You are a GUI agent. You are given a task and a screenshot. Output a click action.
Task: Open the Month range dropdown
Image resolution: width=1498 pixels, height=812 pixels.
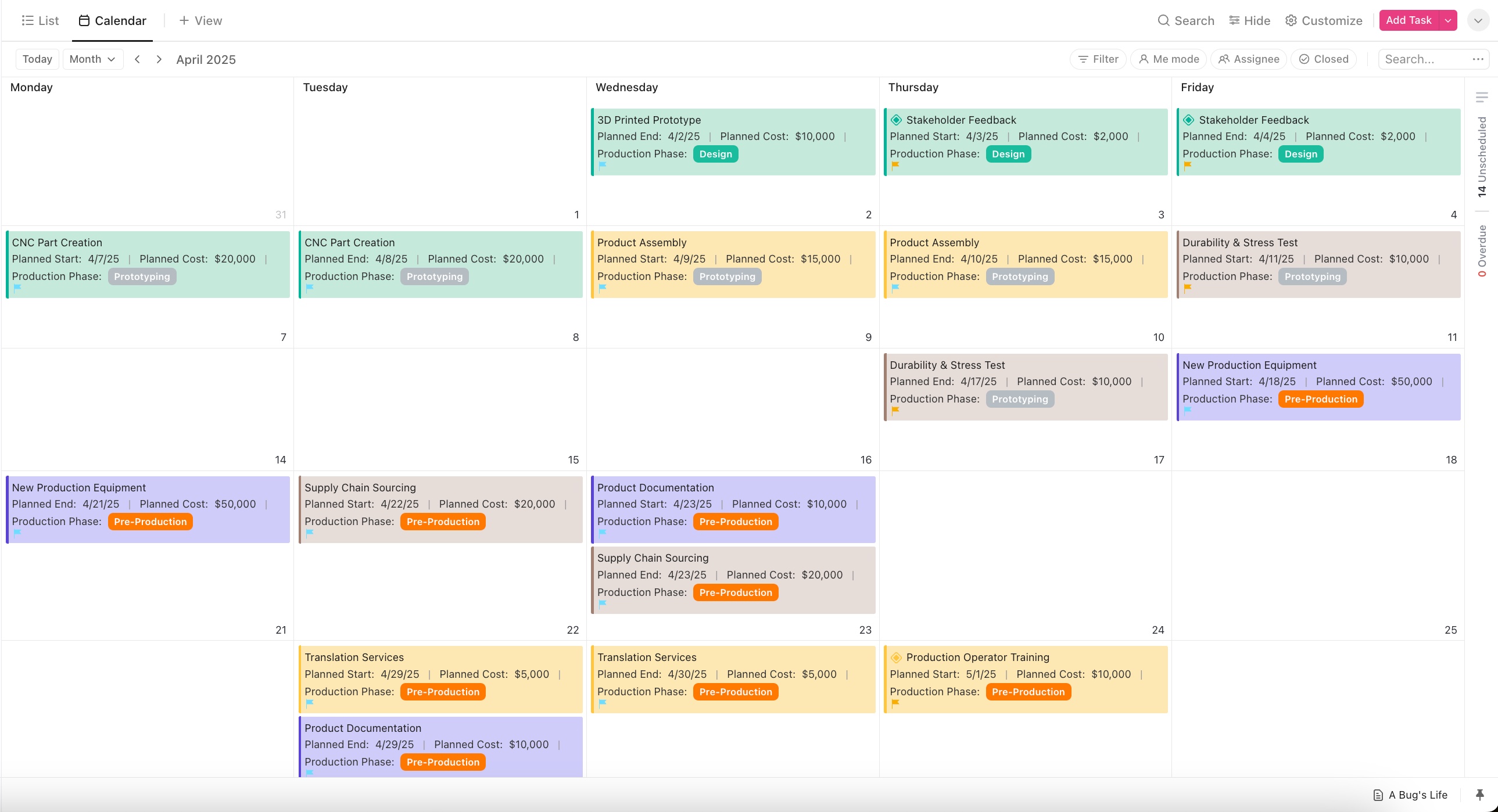click(92, 59)
